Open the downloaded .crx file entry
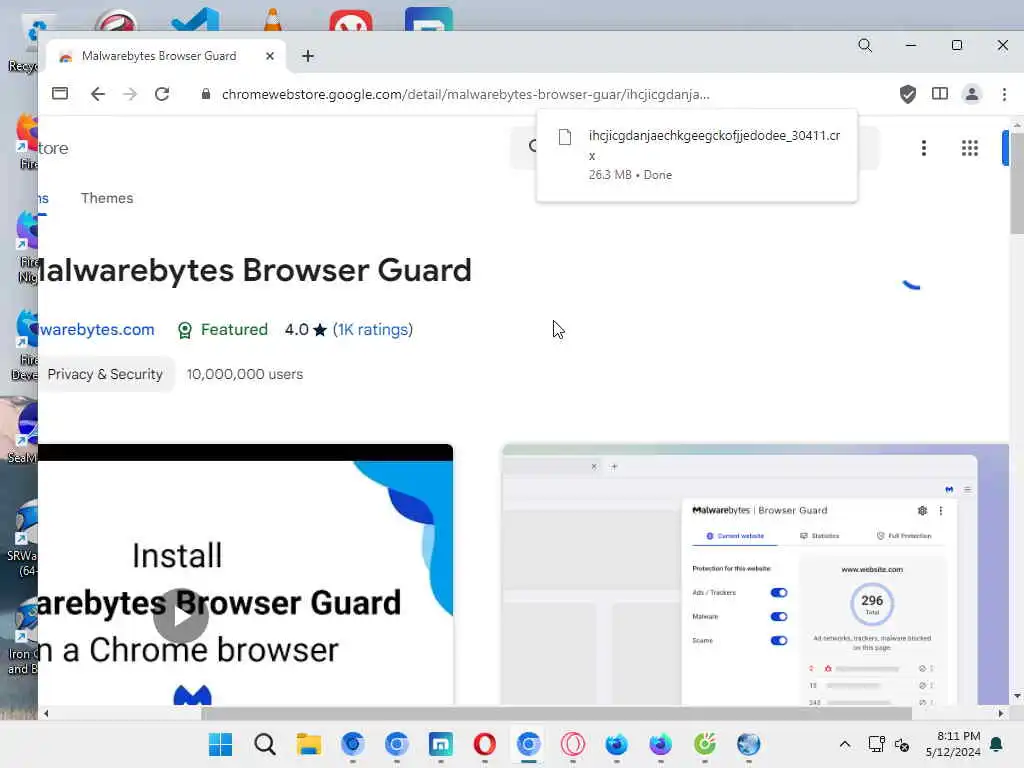Viewport: 1024px width, 768px height. [696, 155]
